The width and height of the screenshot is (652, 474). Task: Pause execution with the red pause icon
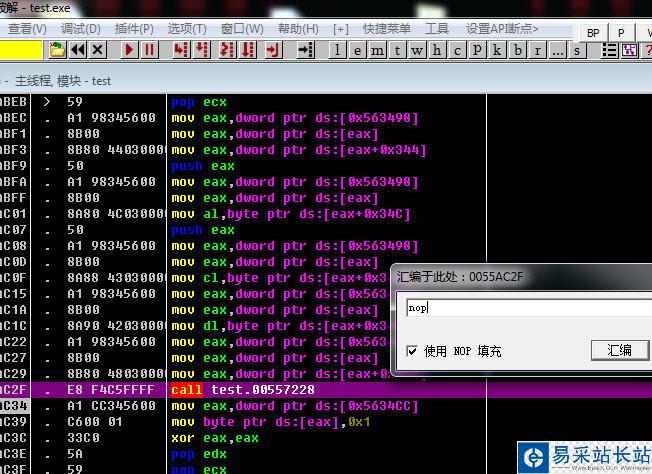[x=149, y=50]
